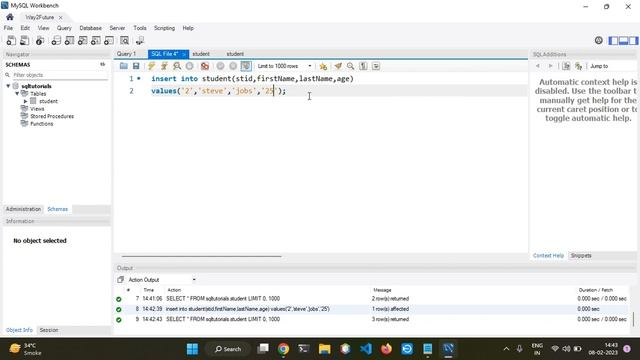This screenshot has height=360, width=640.
Task: Execute statement under cursor icon
Action: click(x=164, y=66)
